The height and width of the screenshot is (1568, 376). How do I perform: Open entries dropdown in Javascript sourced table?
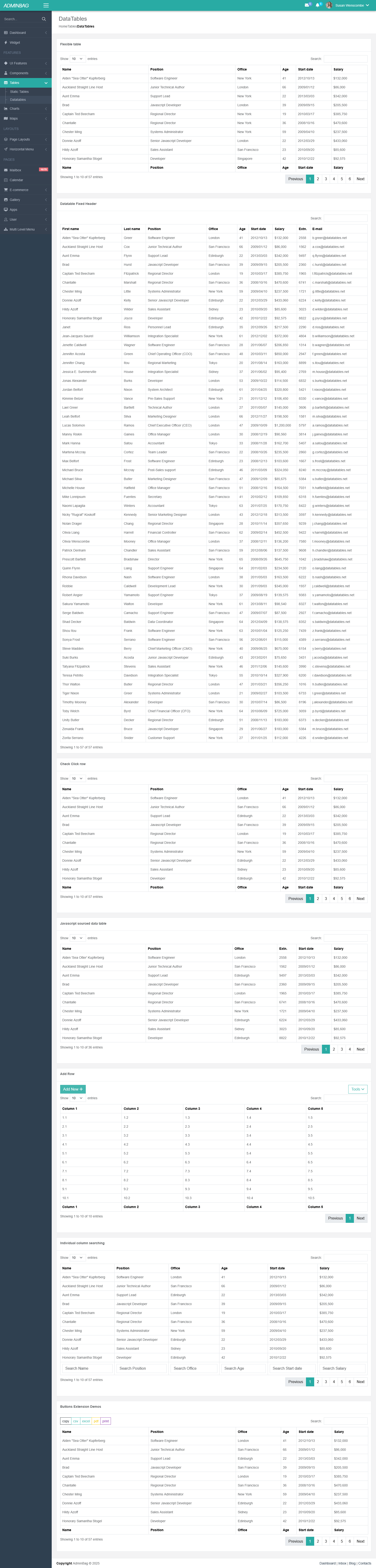77,938
